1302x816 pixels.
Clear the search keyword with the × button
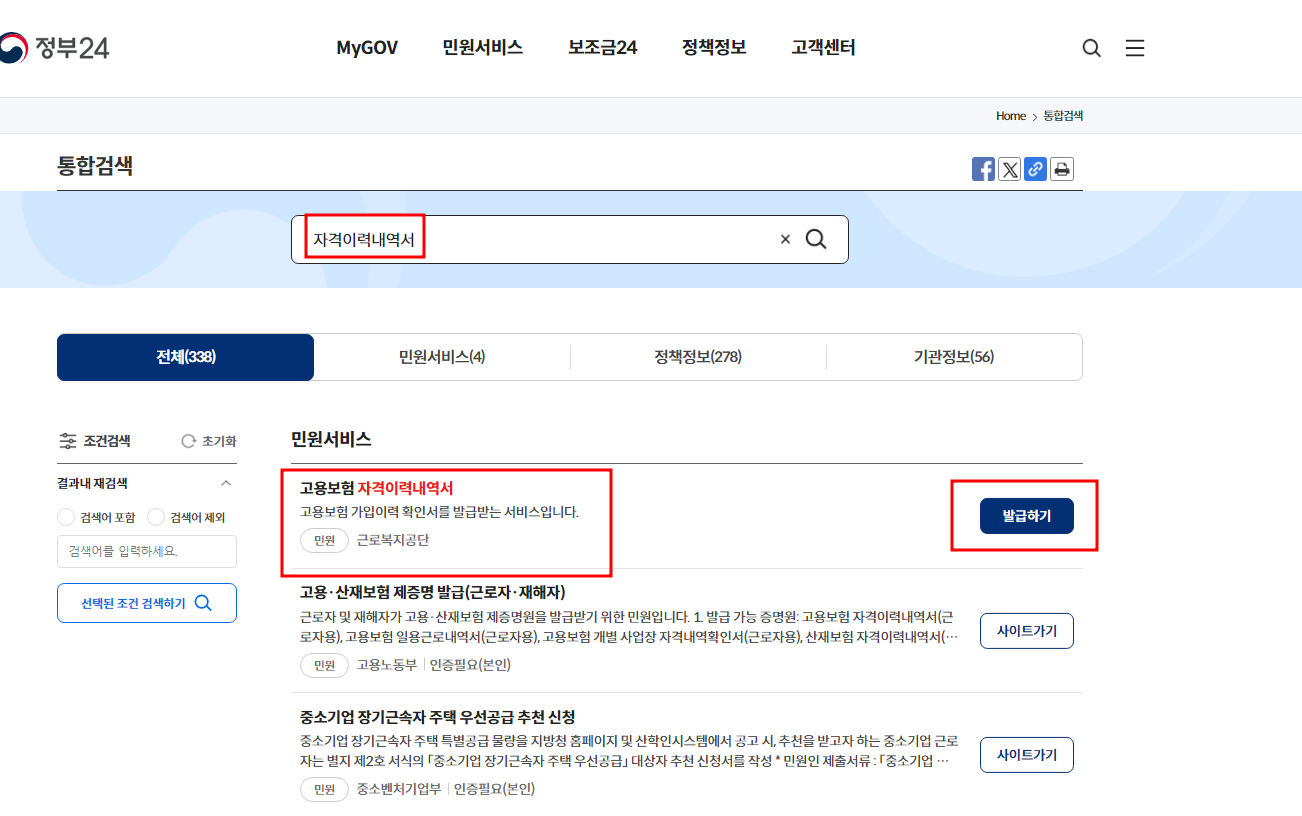click(785, 238)
